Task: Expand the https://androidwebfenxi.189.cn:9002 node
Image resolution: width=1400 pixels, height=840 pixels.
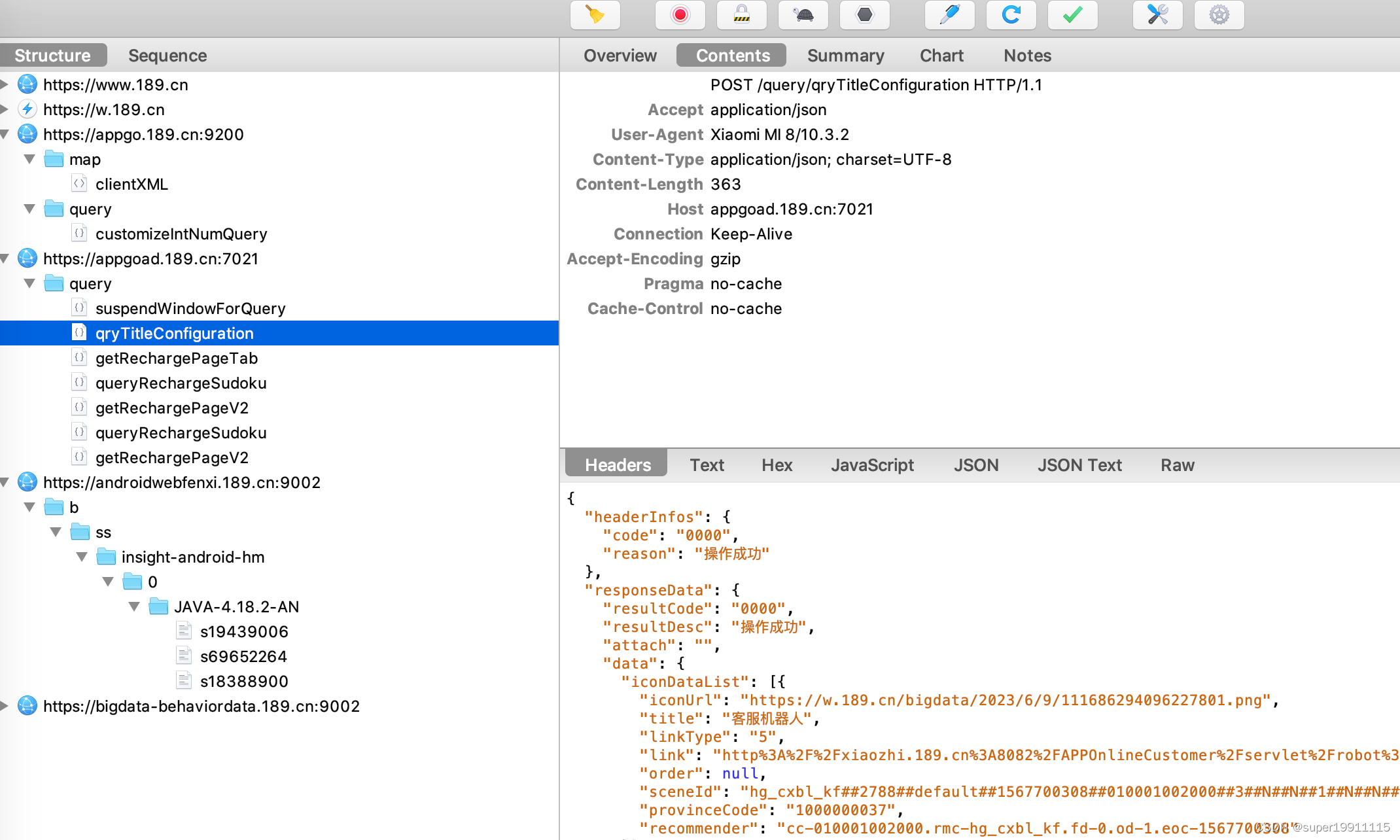Action: [8, 483]
